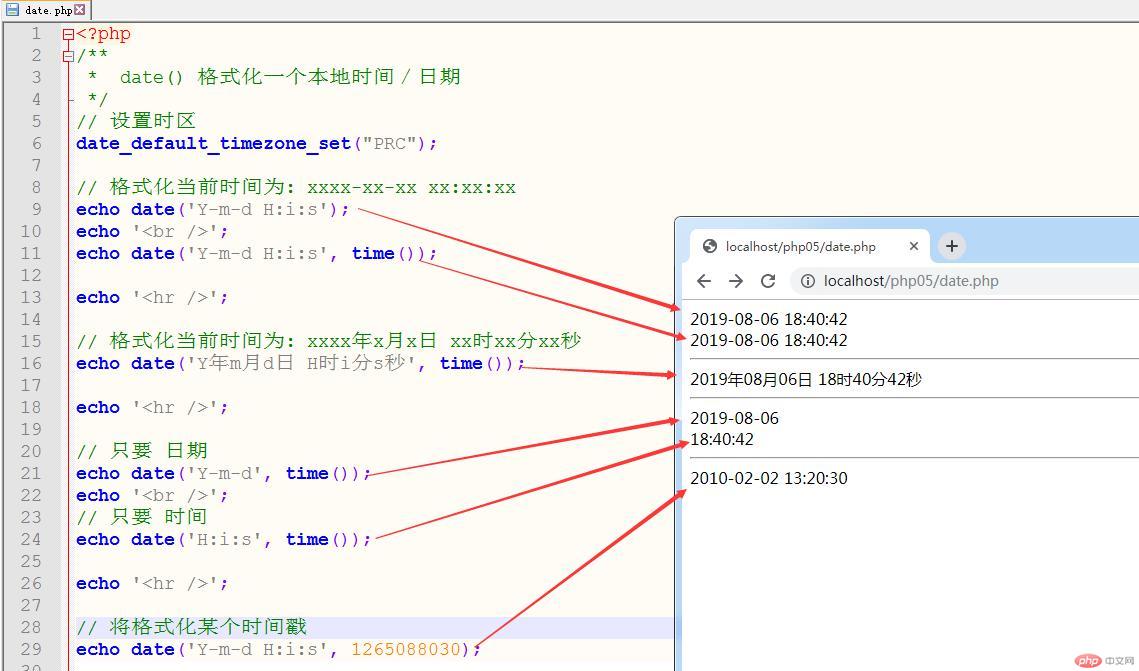Click browser output 2019-08-06 date line
Image resolution: width=1139 pixels, height=671 pixels.
point(734,418)
